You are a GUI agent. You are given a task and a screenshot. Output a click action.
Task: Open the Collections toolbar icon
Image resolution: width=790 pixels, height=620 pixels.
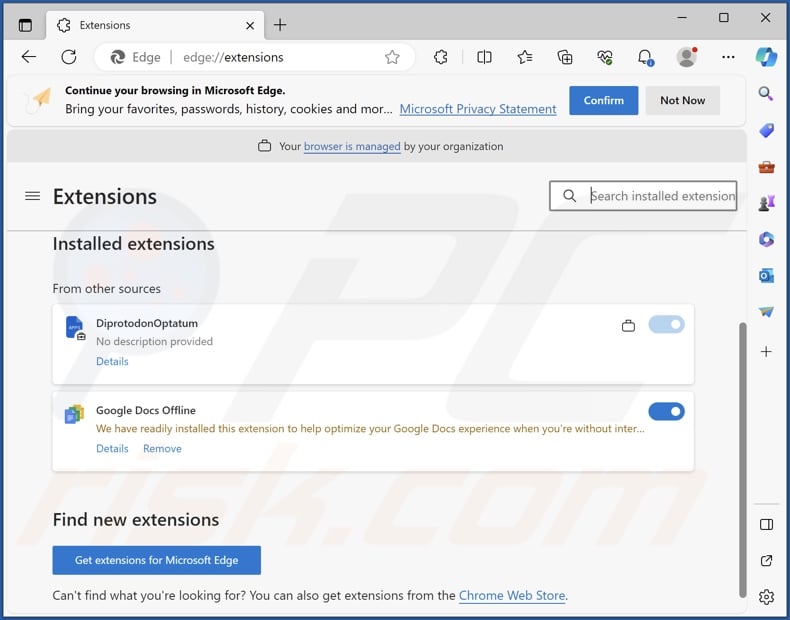pyautogui.click(x=565, y=57)
